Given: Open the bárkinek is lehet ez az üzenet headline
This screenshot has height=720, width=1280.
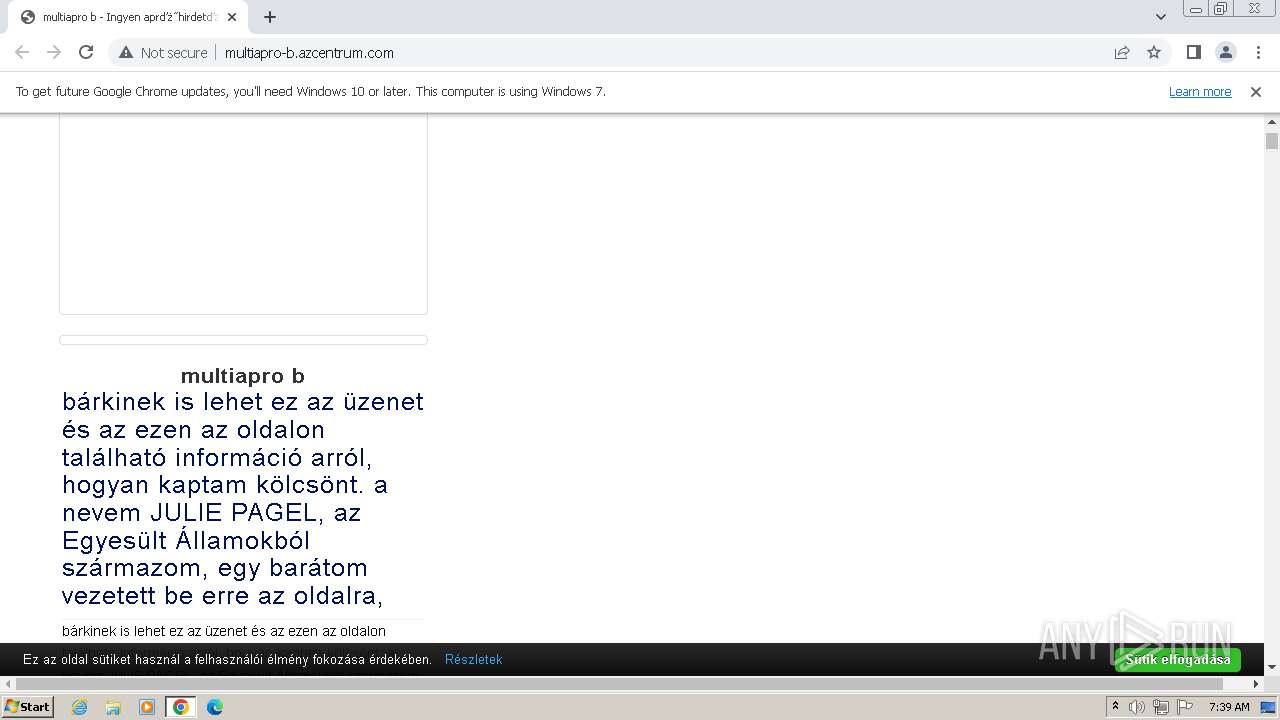Looking at the screenshot, I should (x=243, y=498).
